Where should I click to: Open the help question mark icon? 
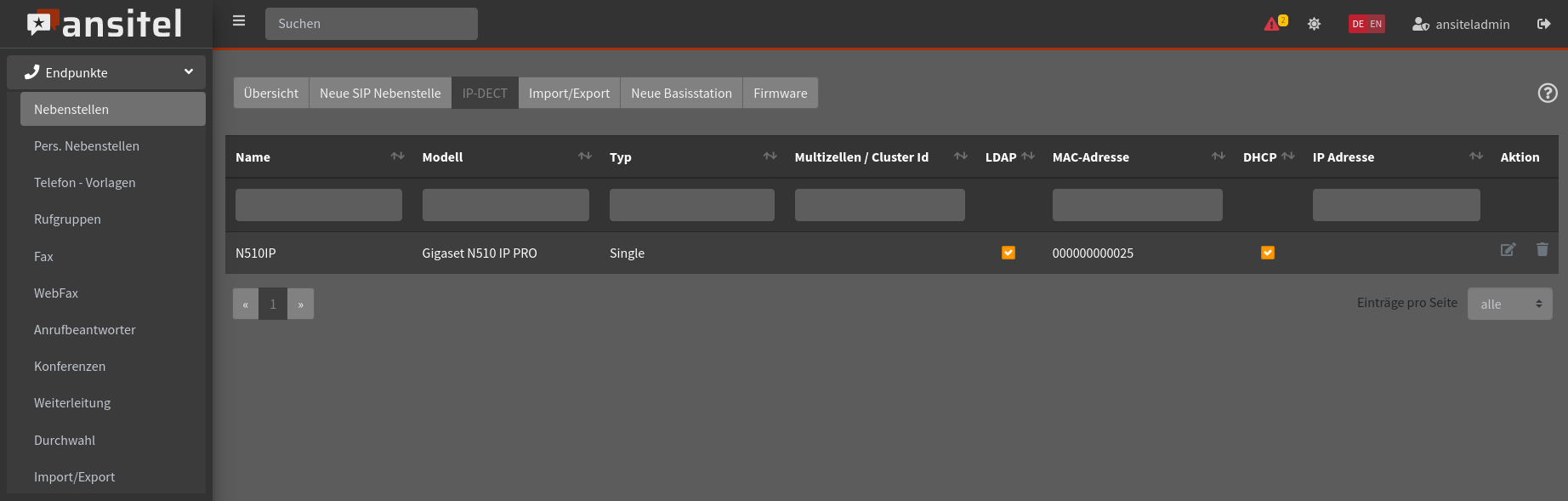pyautogui.click(x=1547, y=93)
